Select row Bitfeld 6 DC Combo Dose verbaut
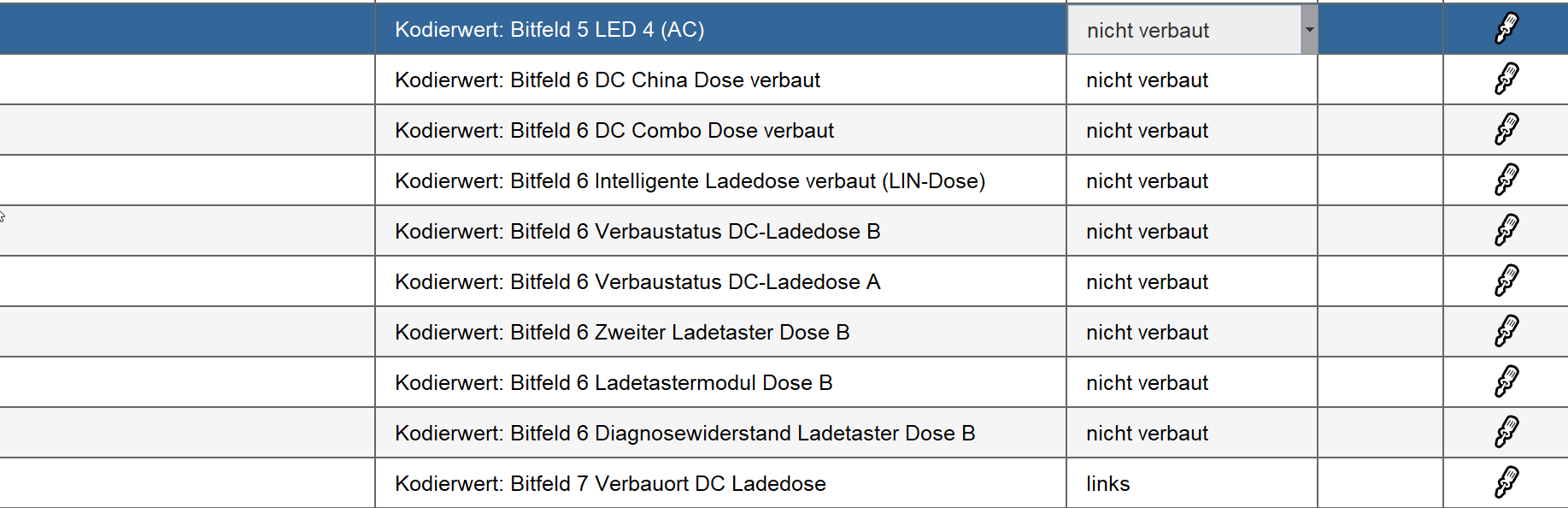 (614, 131)
